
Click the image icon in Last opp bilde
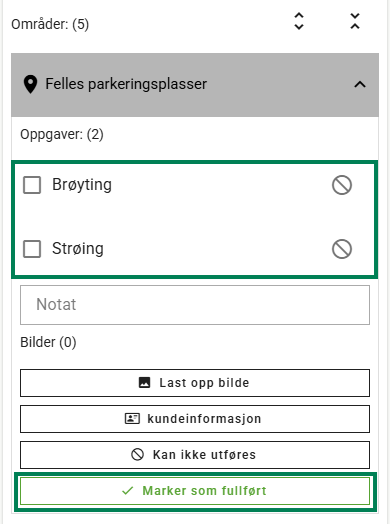pyautogui.click(x=144, y=382)
